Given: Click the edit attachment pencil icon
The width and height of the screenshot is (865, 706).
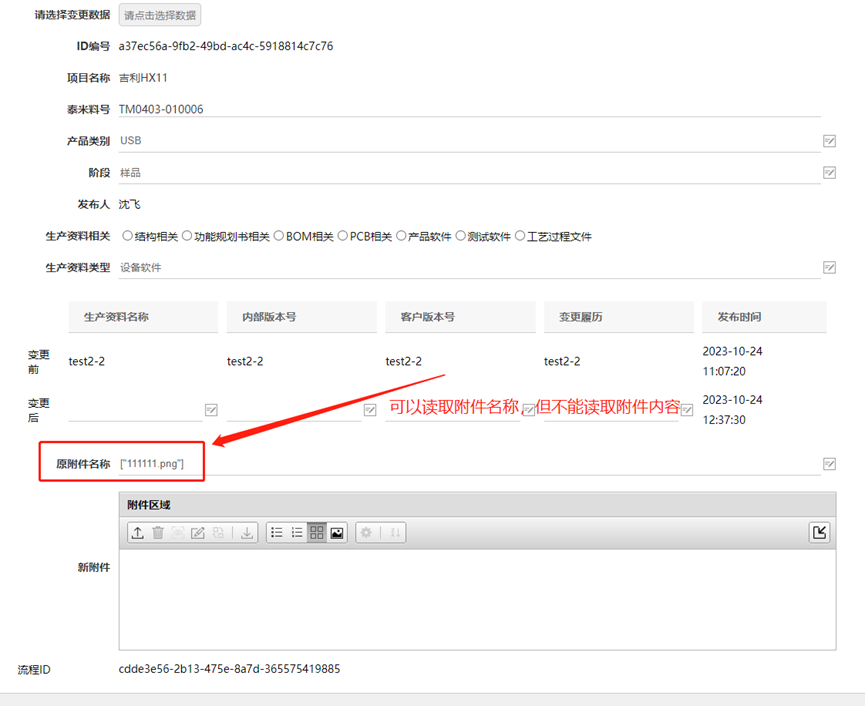Looking at the screenshot, I should tap(197, 533).
